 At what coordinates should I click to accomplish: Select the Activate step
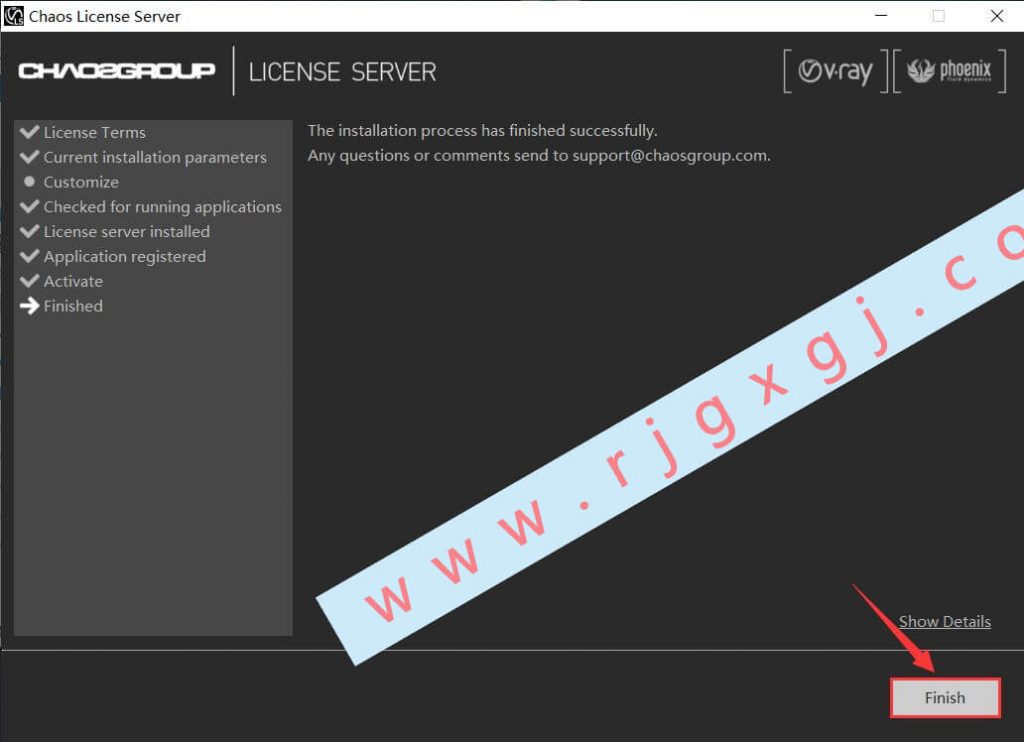coord(73,282)
